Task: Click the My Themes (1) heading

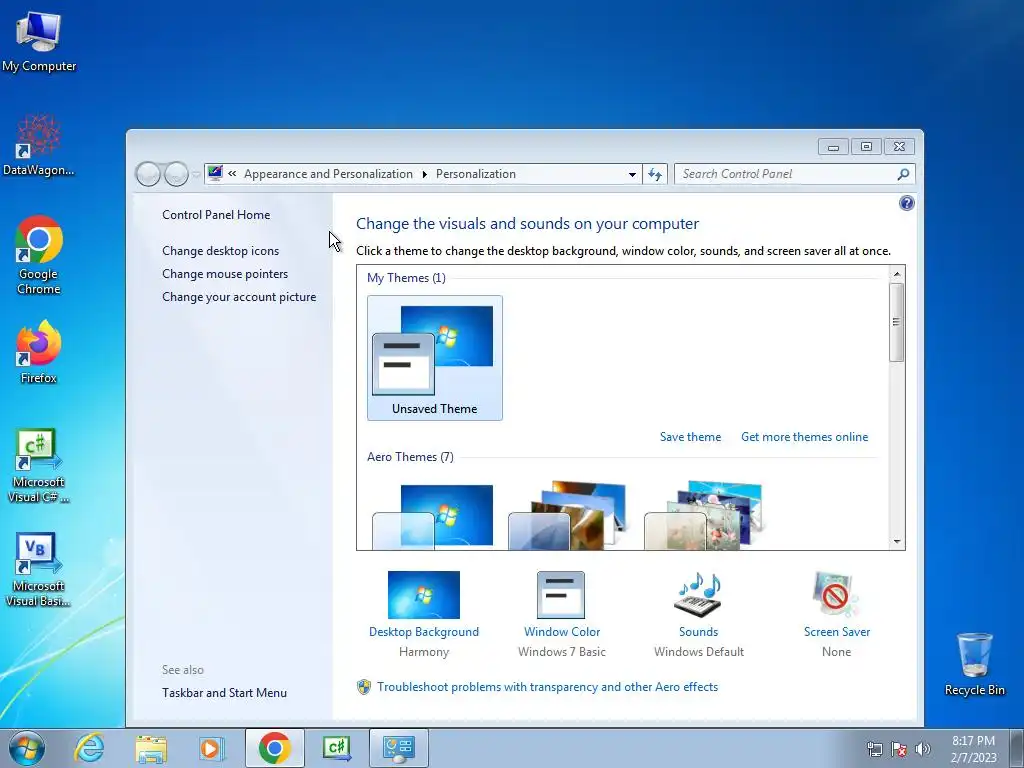Action: (x=406, y=278)
